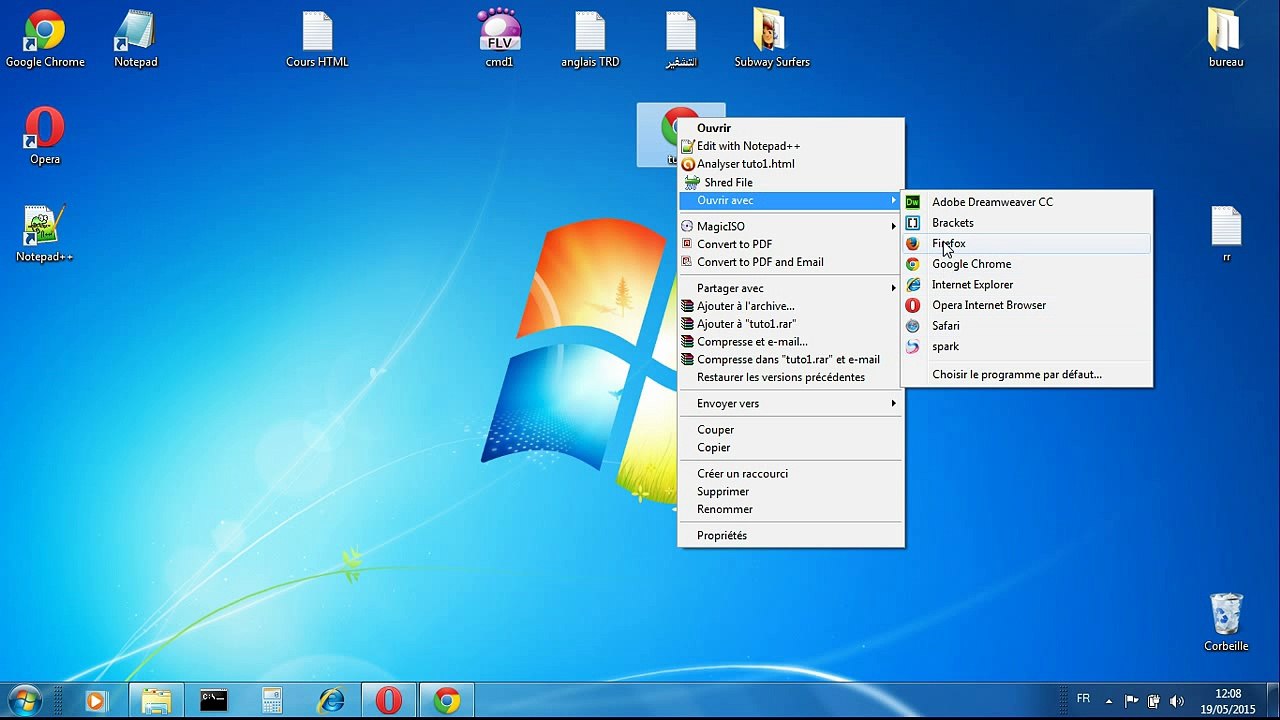Expand the MagicISO submenu
Screen dimensions: 1280x720
pos(790,226)
